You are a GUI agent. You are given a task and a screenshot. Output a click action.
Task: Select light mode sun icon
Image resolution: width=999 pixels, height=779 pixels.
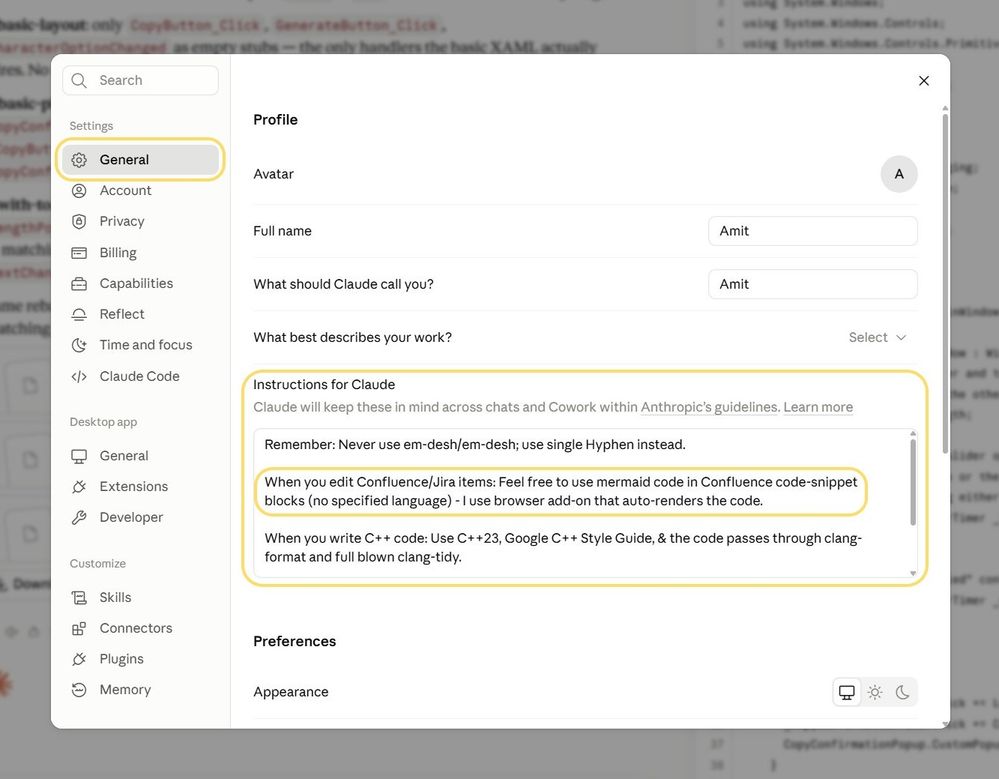click(875, 692)
